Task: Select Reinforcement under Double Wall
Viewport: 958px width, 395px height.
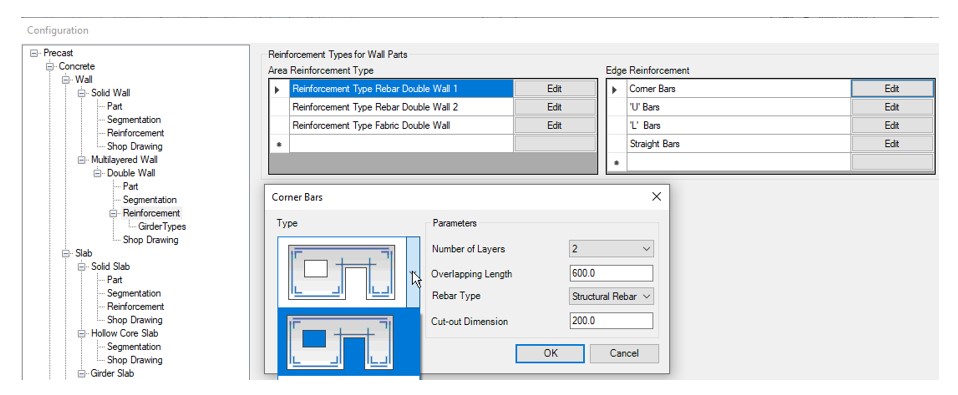Action: (152, 213)
